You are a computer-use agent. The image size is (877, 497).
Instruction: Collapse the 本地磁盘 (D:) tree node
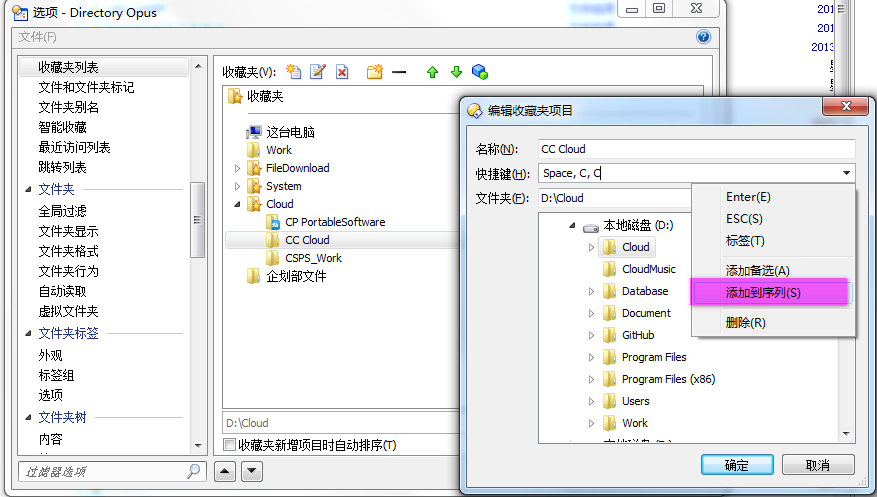point(572,225)
